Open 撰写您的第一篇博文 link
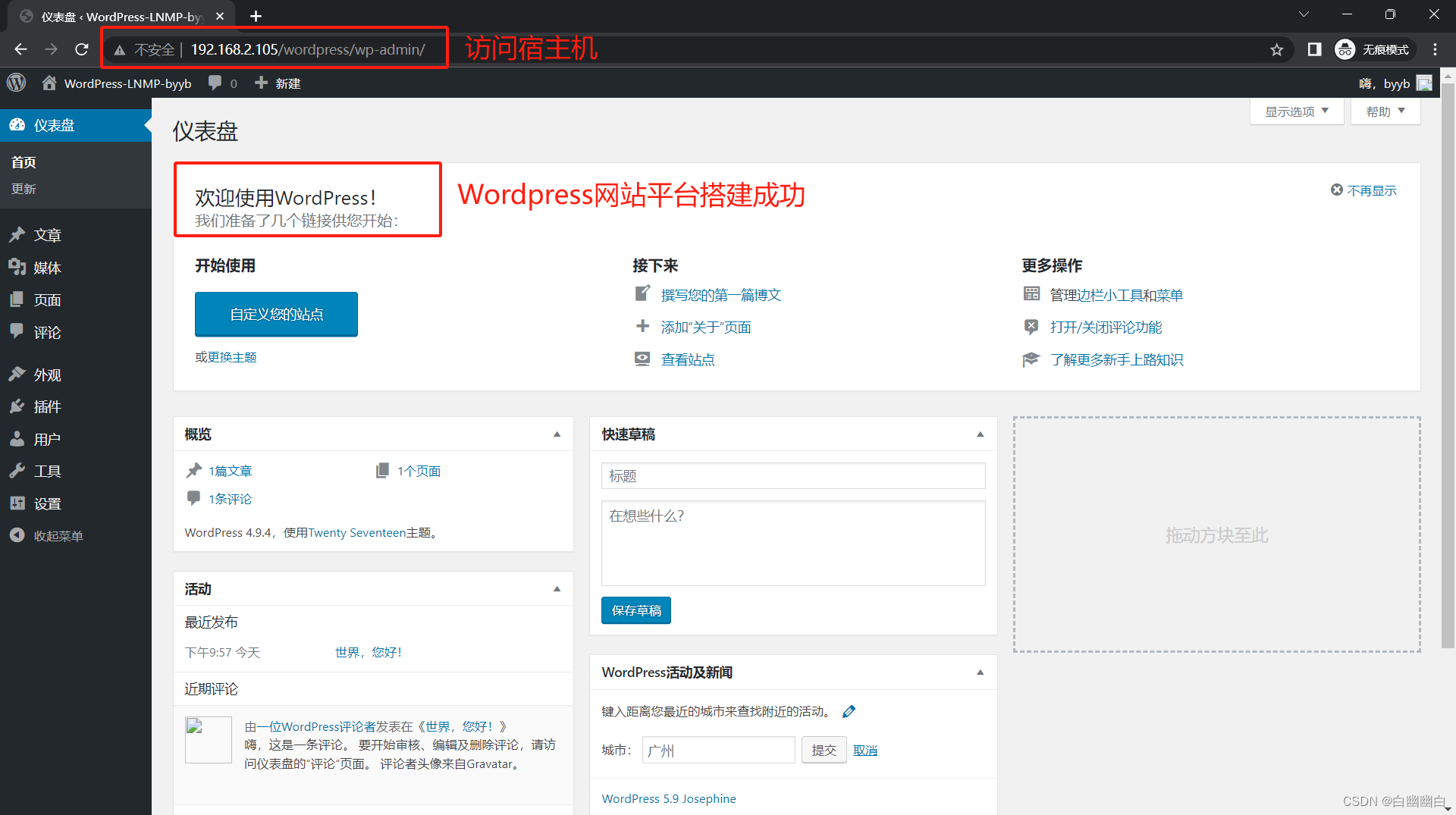1456x815 pixels. pyautogui.click(x=720, y=295)
